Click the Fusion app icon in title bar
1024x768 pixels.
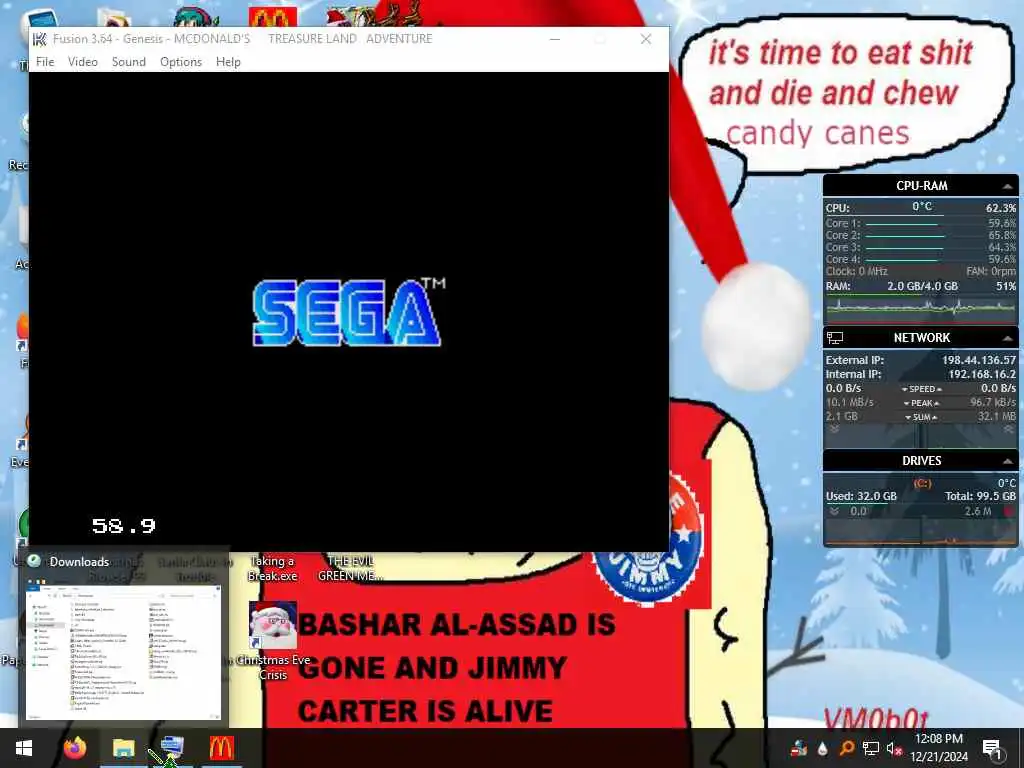tap(40, 39)
